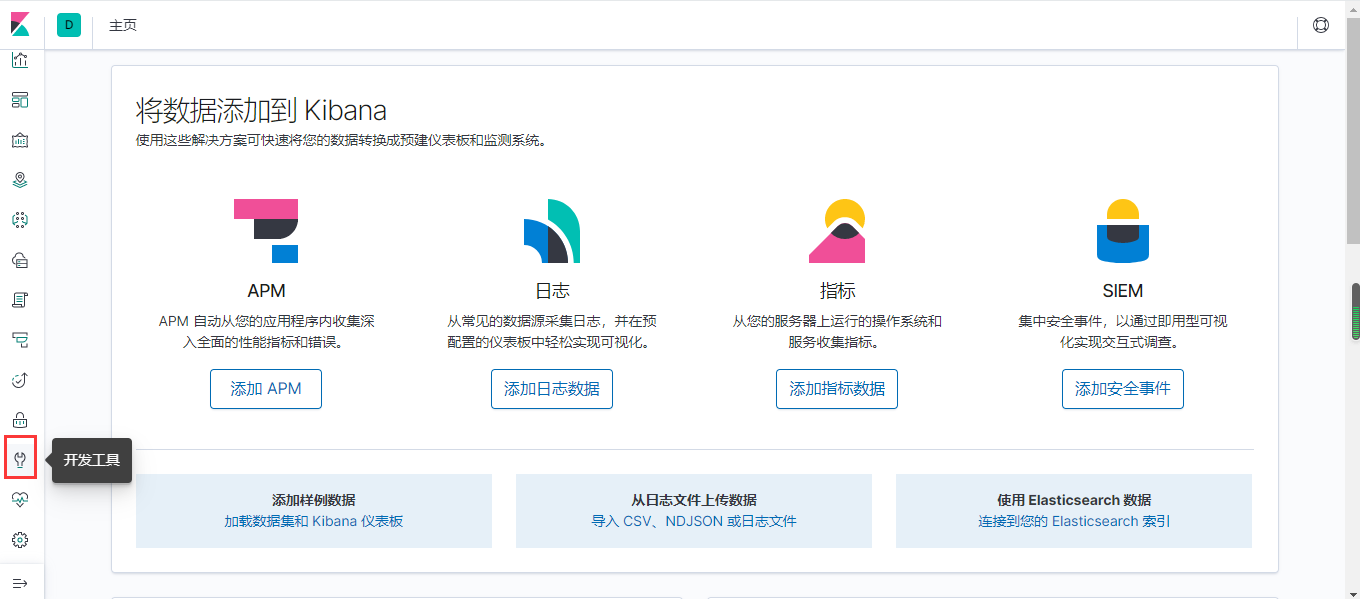This screenshot has width=1360, height=599.
Task: Click the 日志 product logo
Action: [552, 231]
